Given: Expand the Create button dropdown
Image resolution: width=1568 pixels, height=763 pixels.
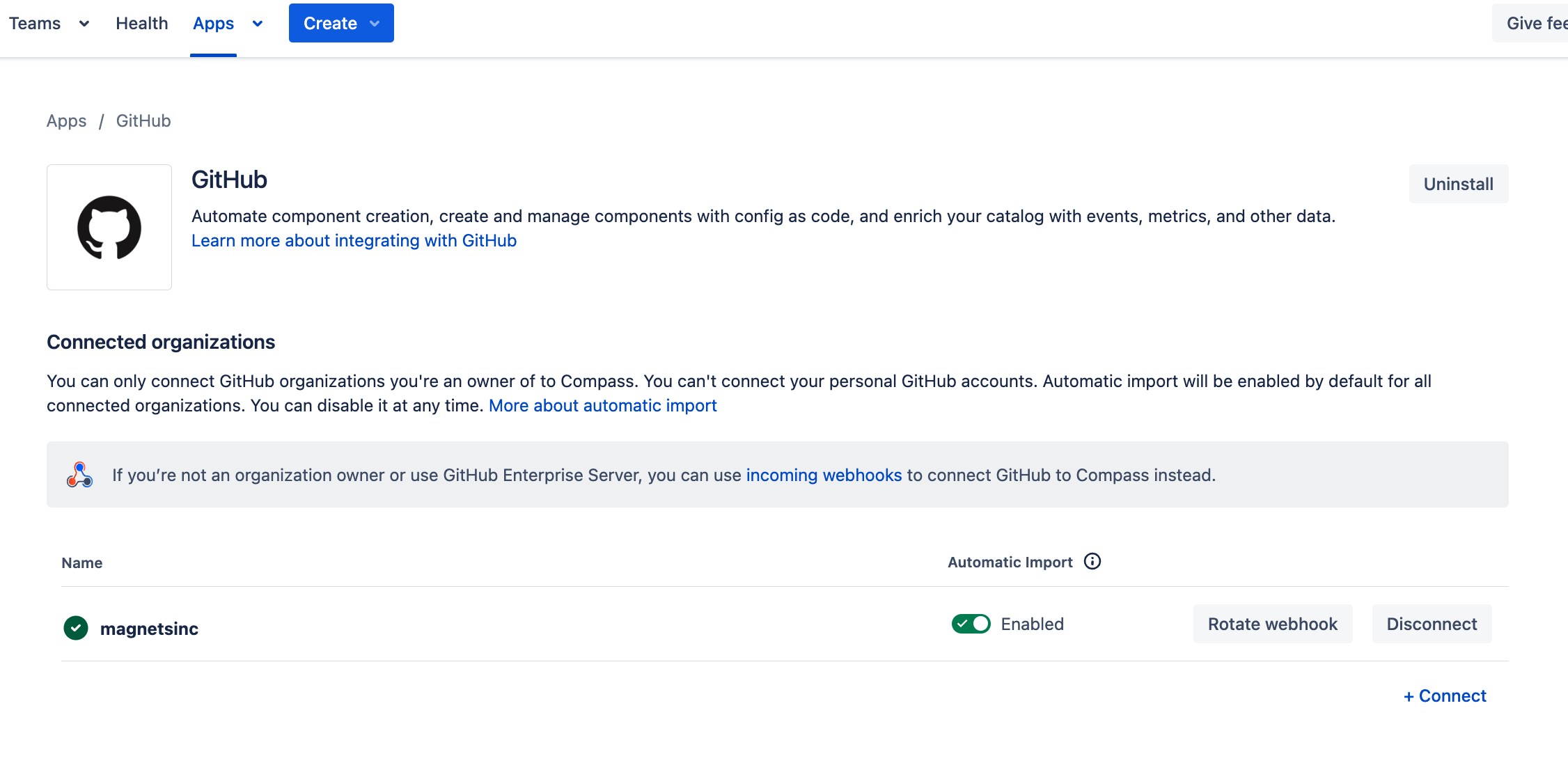Looking at the screenshot, I should [x=375, y=22].
